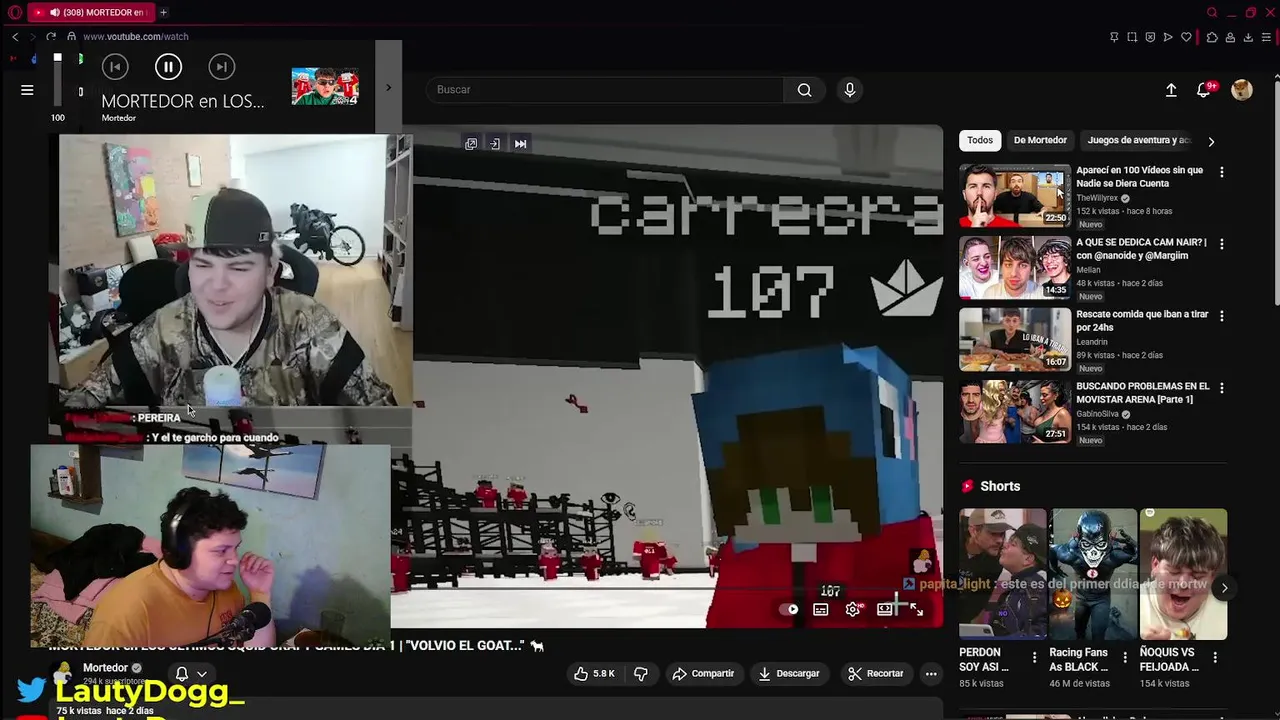1280x720 pixels.
Task: Skip to next track in media popup
Action: (222, 67)
